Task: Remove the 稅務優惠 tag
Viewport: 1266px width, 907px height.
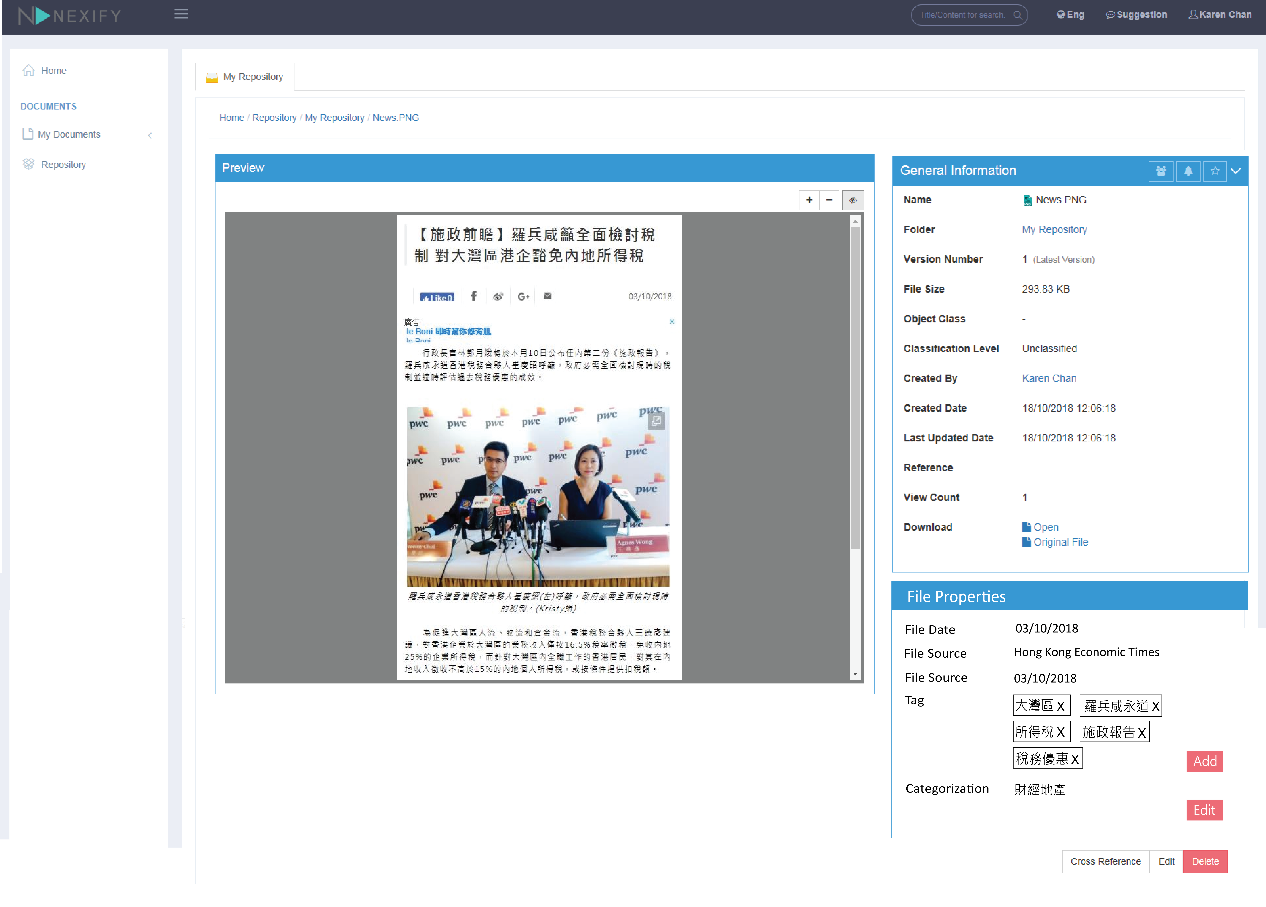Action: pos(1075,759)
